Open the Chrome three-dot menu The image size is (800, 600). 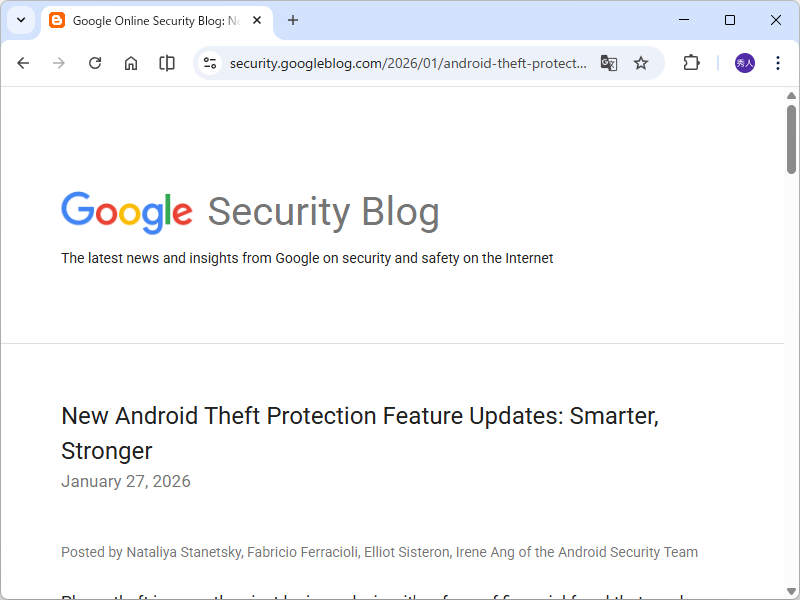click(778, 62)
